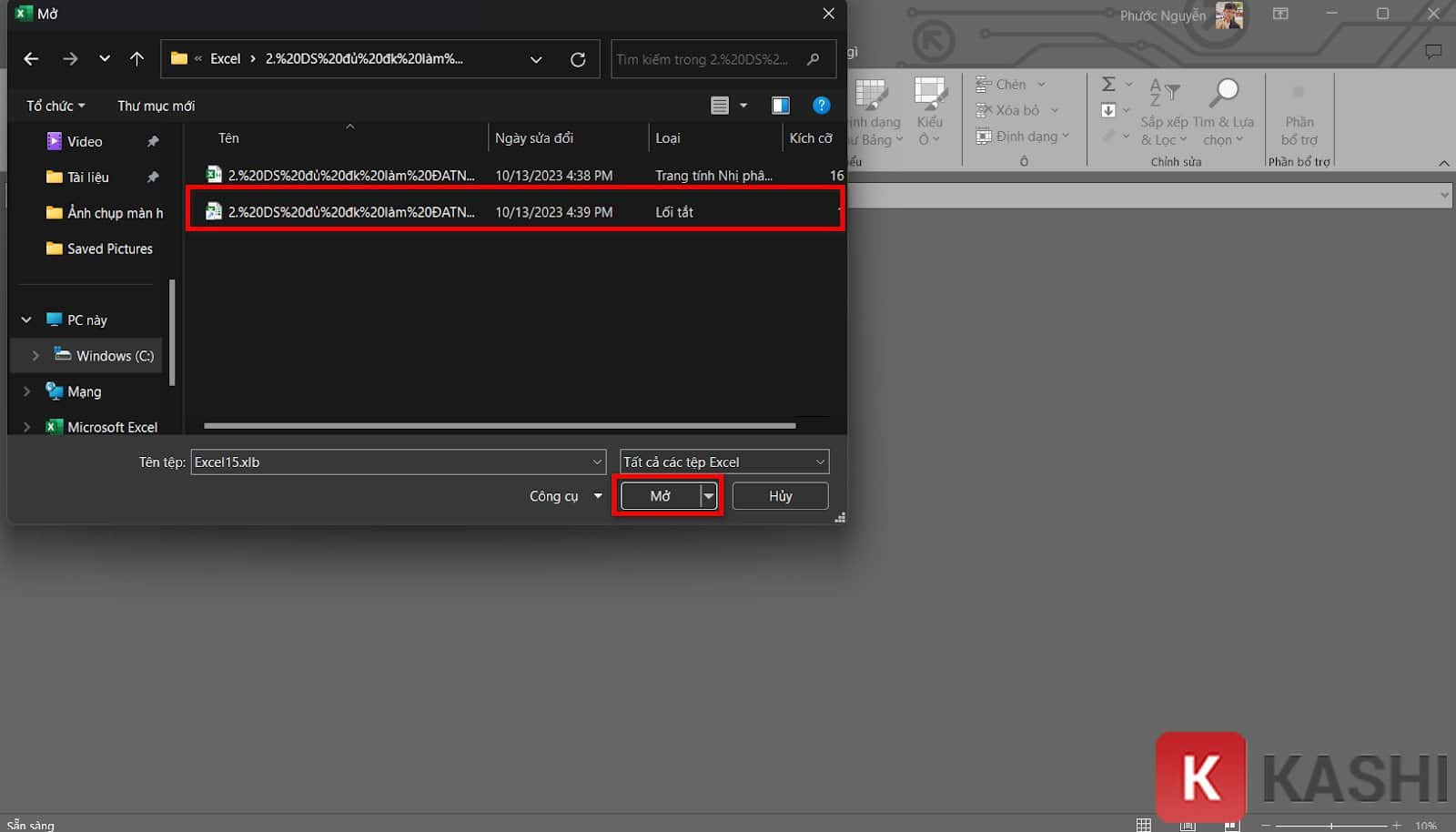
Task: Click the horizontal scrollbar in file list
Action: [499, 425]
